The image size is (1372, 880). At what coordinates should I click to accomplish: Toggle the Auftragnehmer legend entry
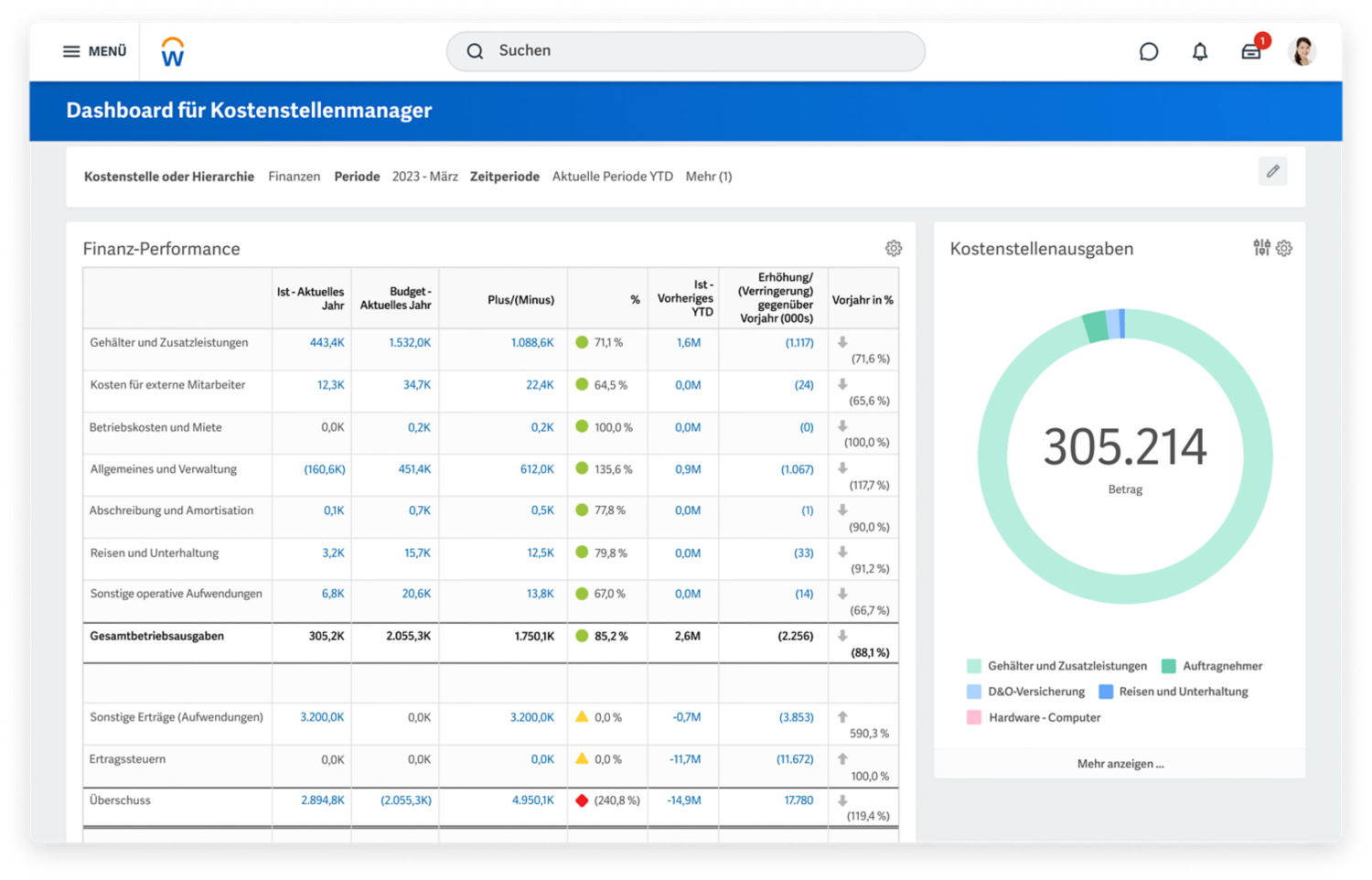[x=1212, y=666]
